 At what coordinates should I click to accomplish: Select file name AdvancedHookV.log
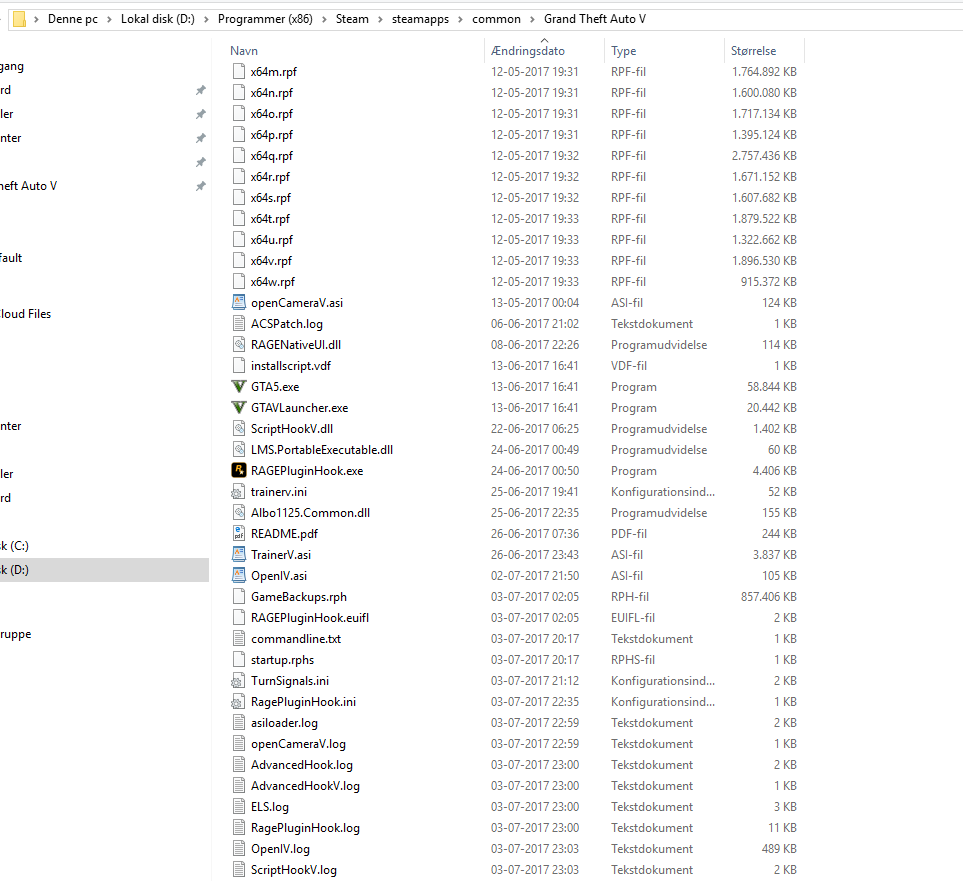[305, 786]
